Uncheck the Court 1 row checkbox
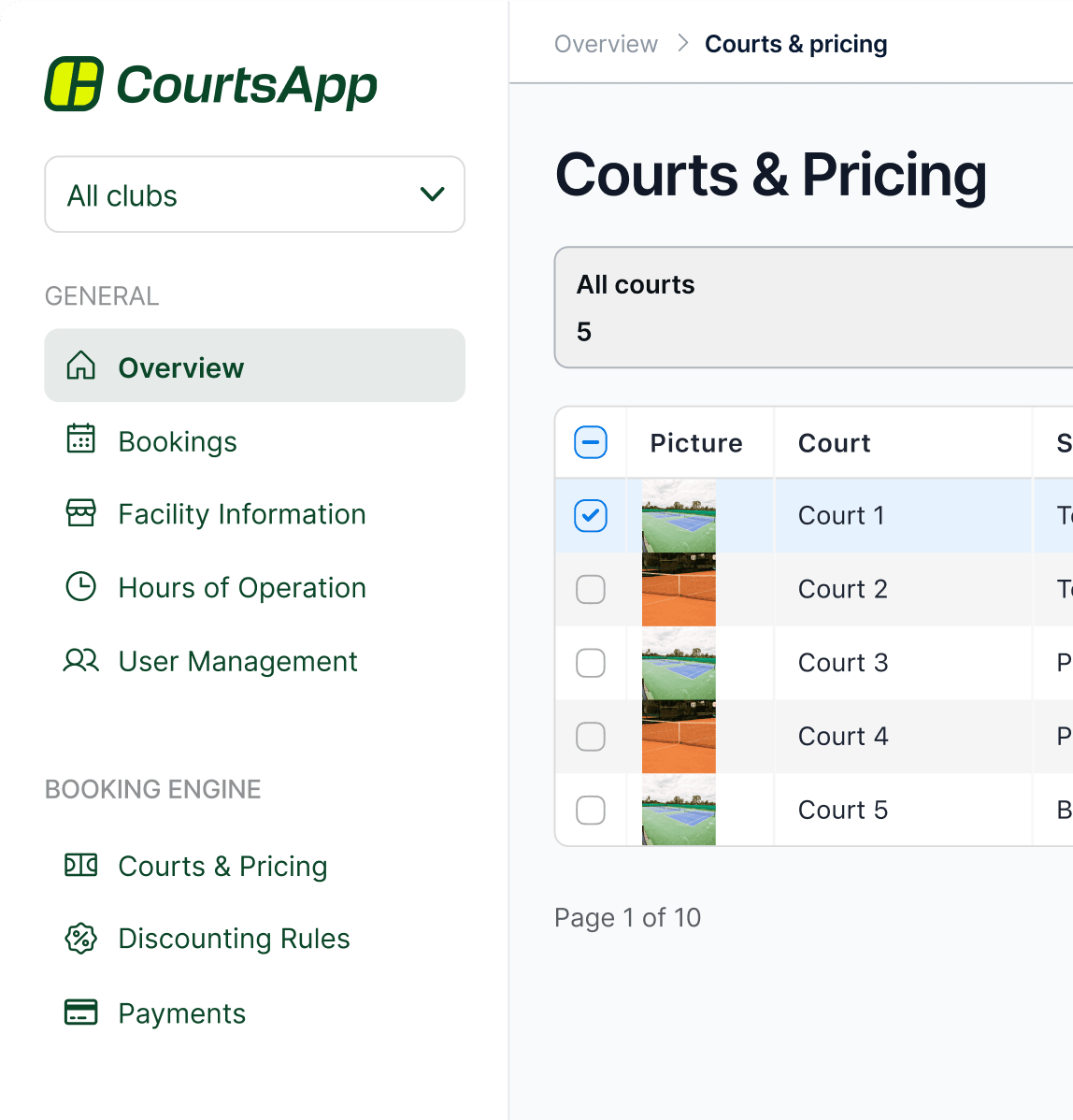The width and height of the screenshot is (1073, 1120). tap(591, 516)
